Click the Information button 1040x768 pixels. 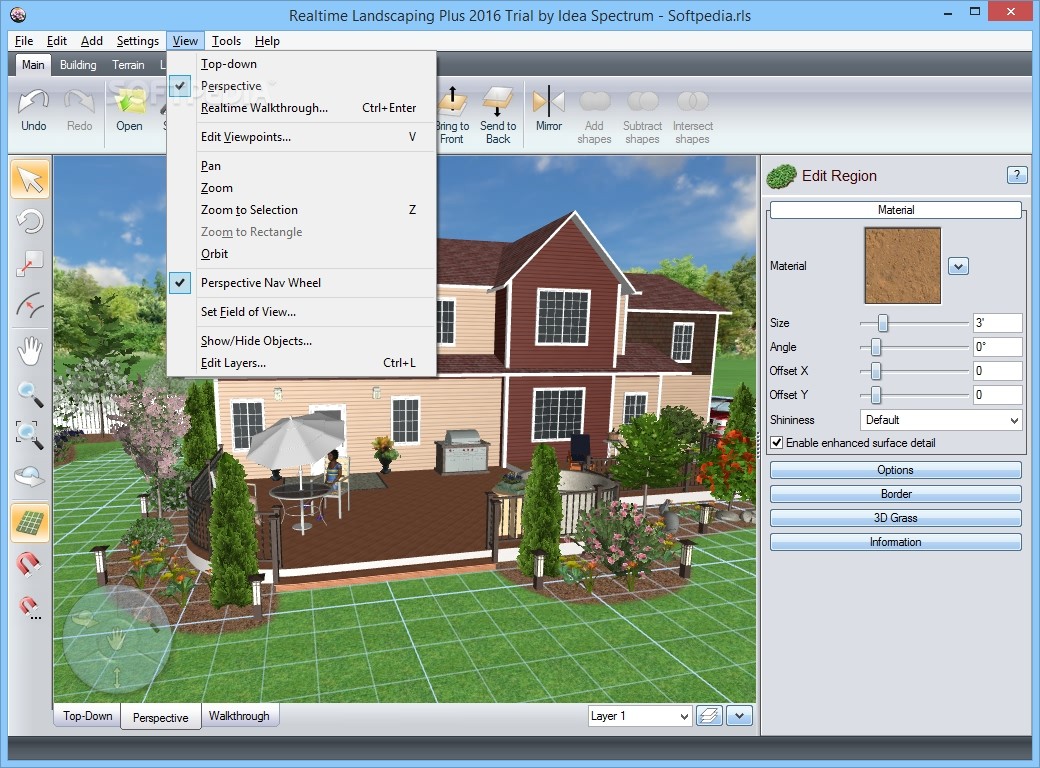tap(895, 542)
